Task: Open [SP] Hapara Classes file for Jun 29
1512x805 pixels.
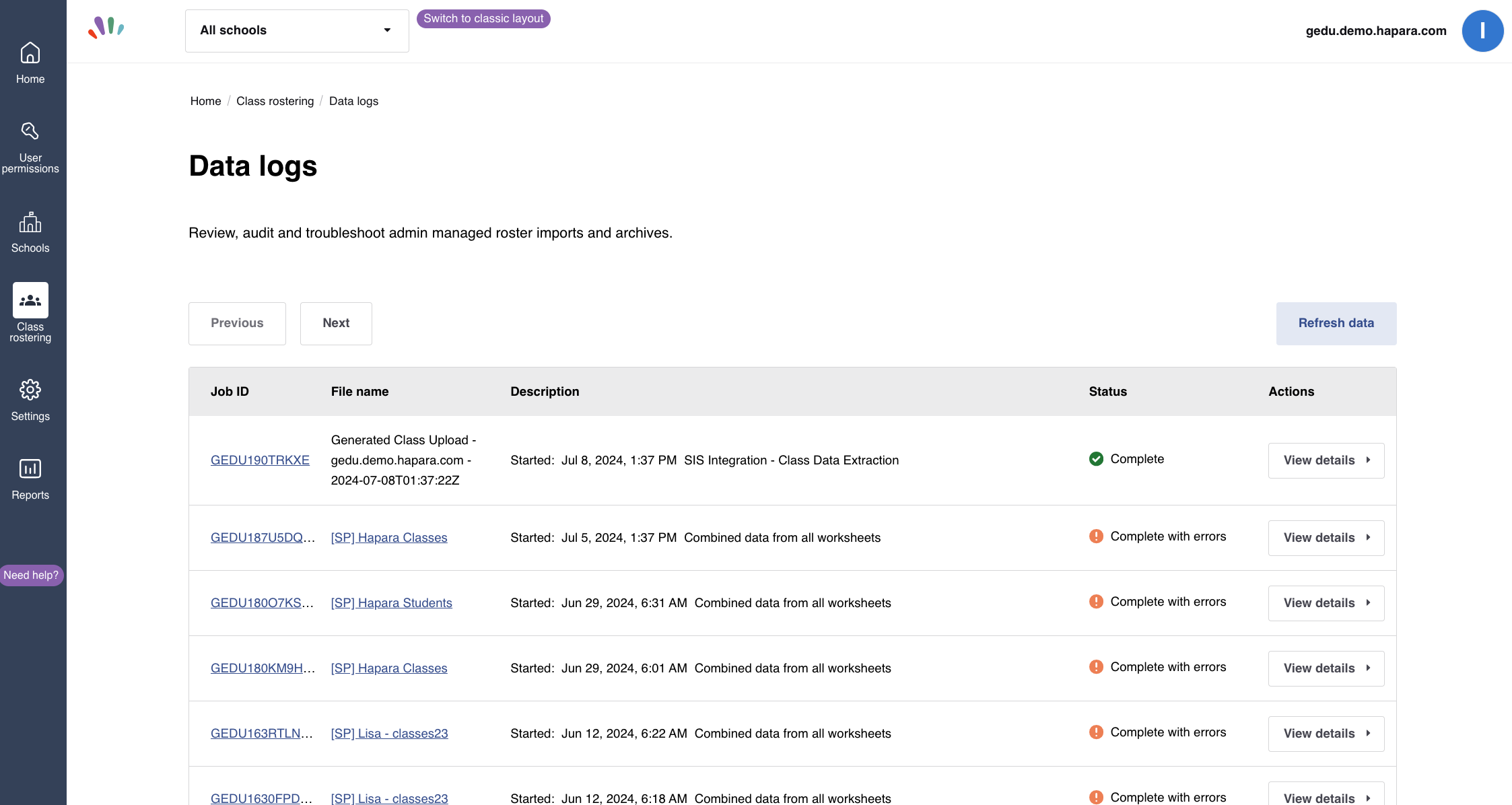Action: [389, 668]
